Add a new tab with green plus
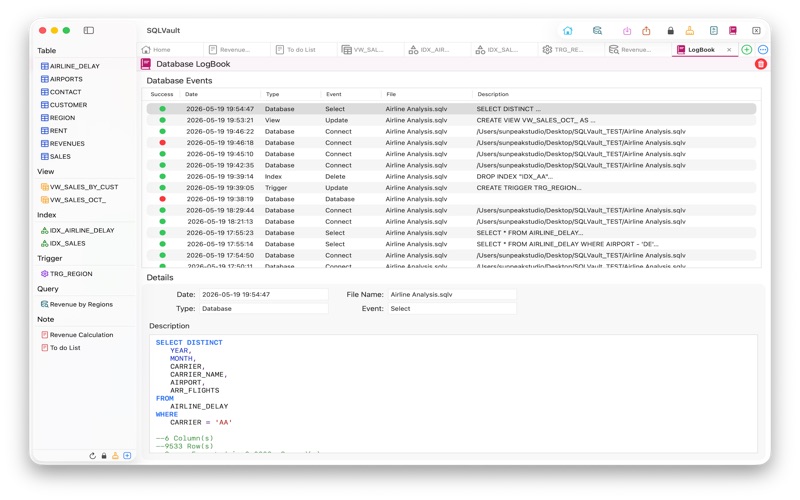 pos(746,49)
